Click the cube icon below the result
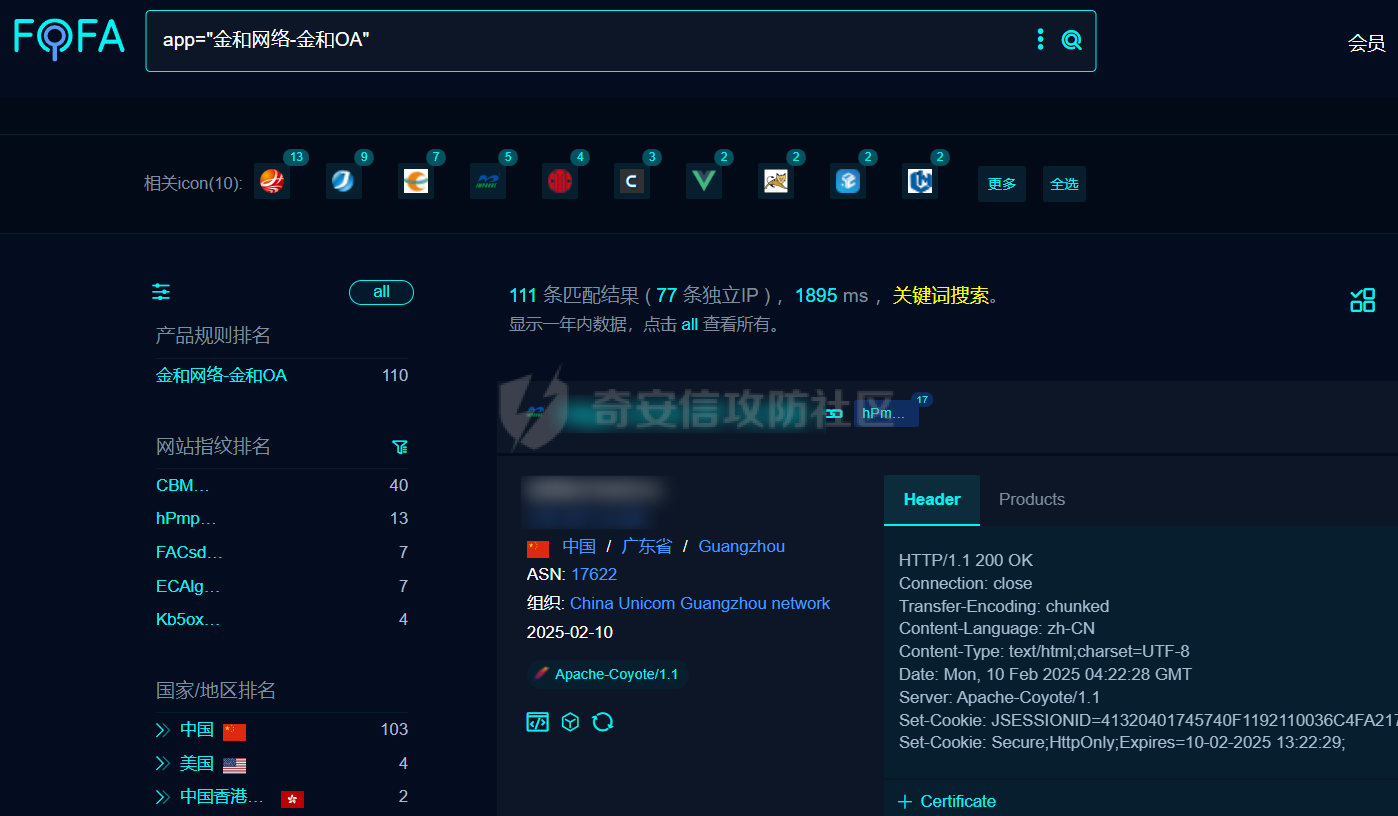This screenshot has width=1398, height=816. [x=570, y=722]
